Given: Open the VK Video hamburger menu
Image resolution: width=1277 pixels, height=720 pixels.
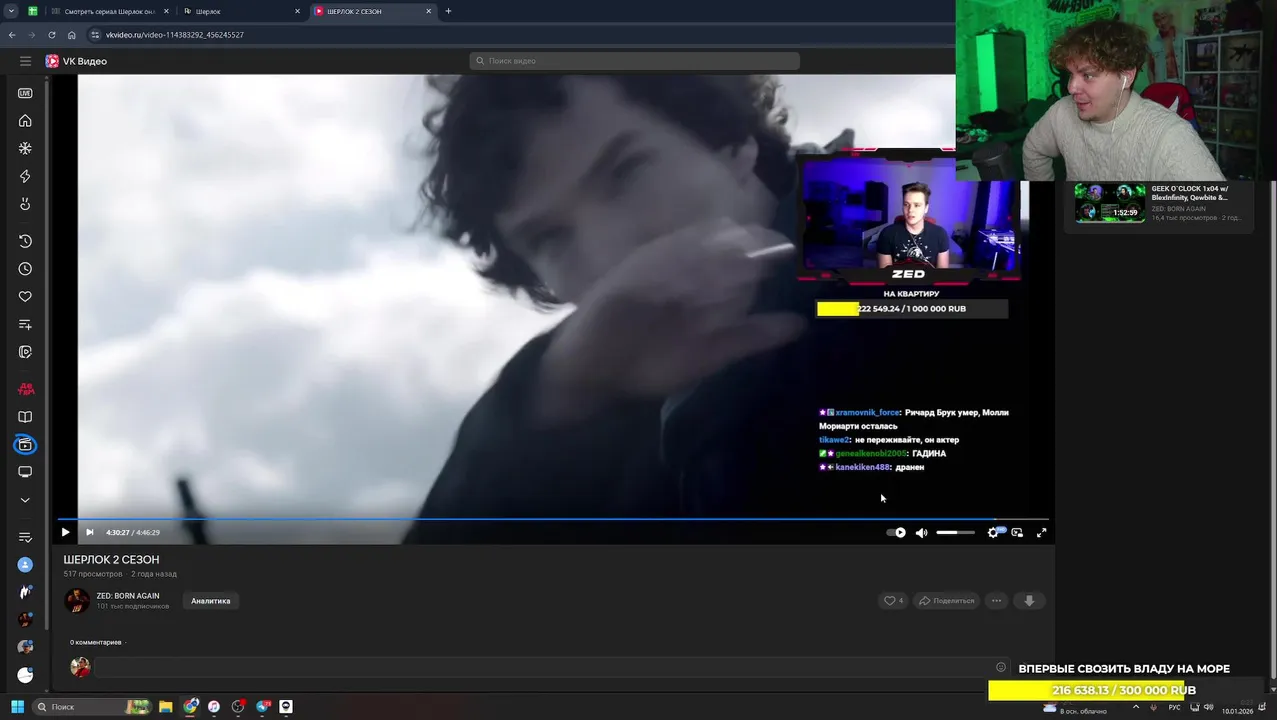Looking at the screenshot, I should tap(25, 61).
